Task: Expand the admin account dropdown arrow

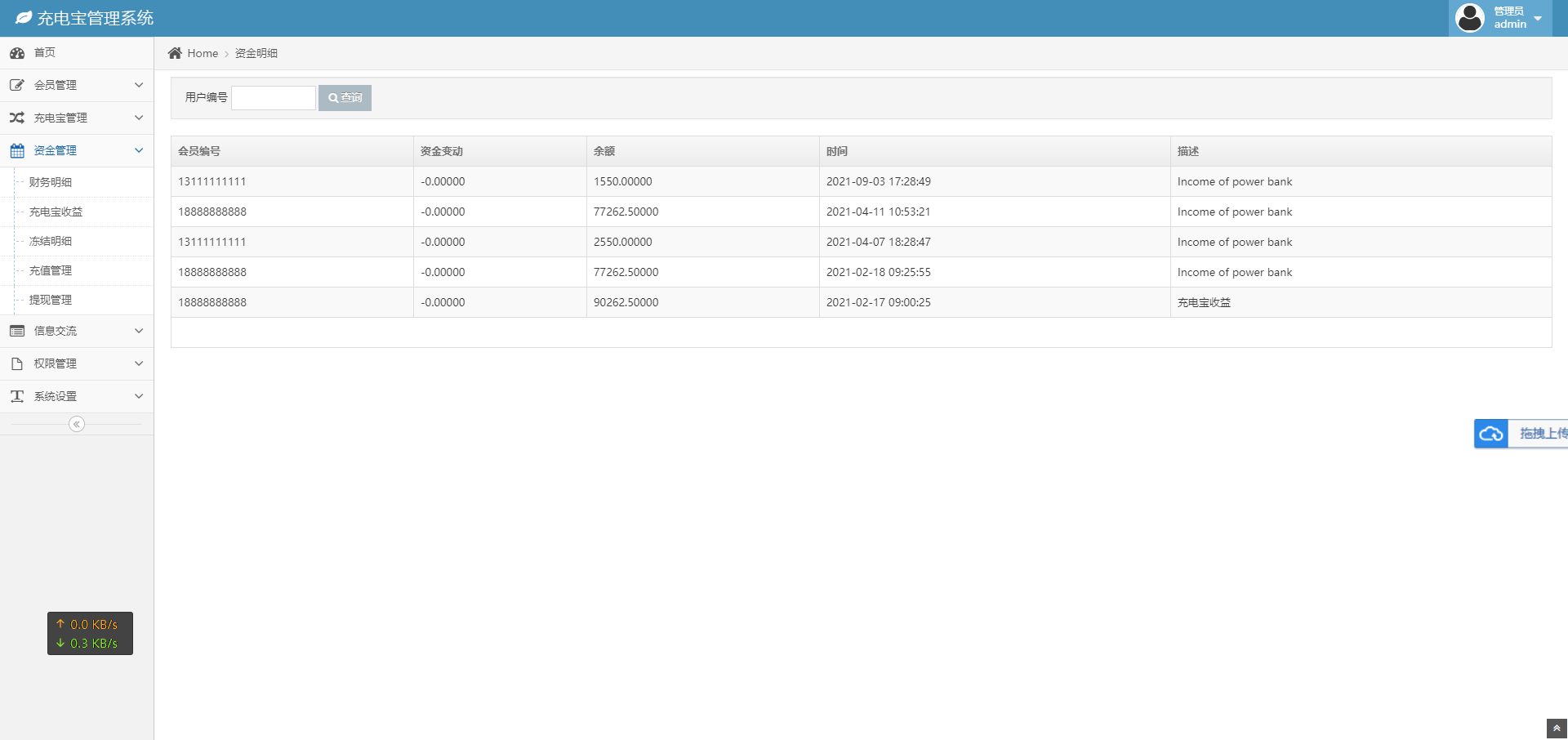Action: click(x=1539, y=18)
